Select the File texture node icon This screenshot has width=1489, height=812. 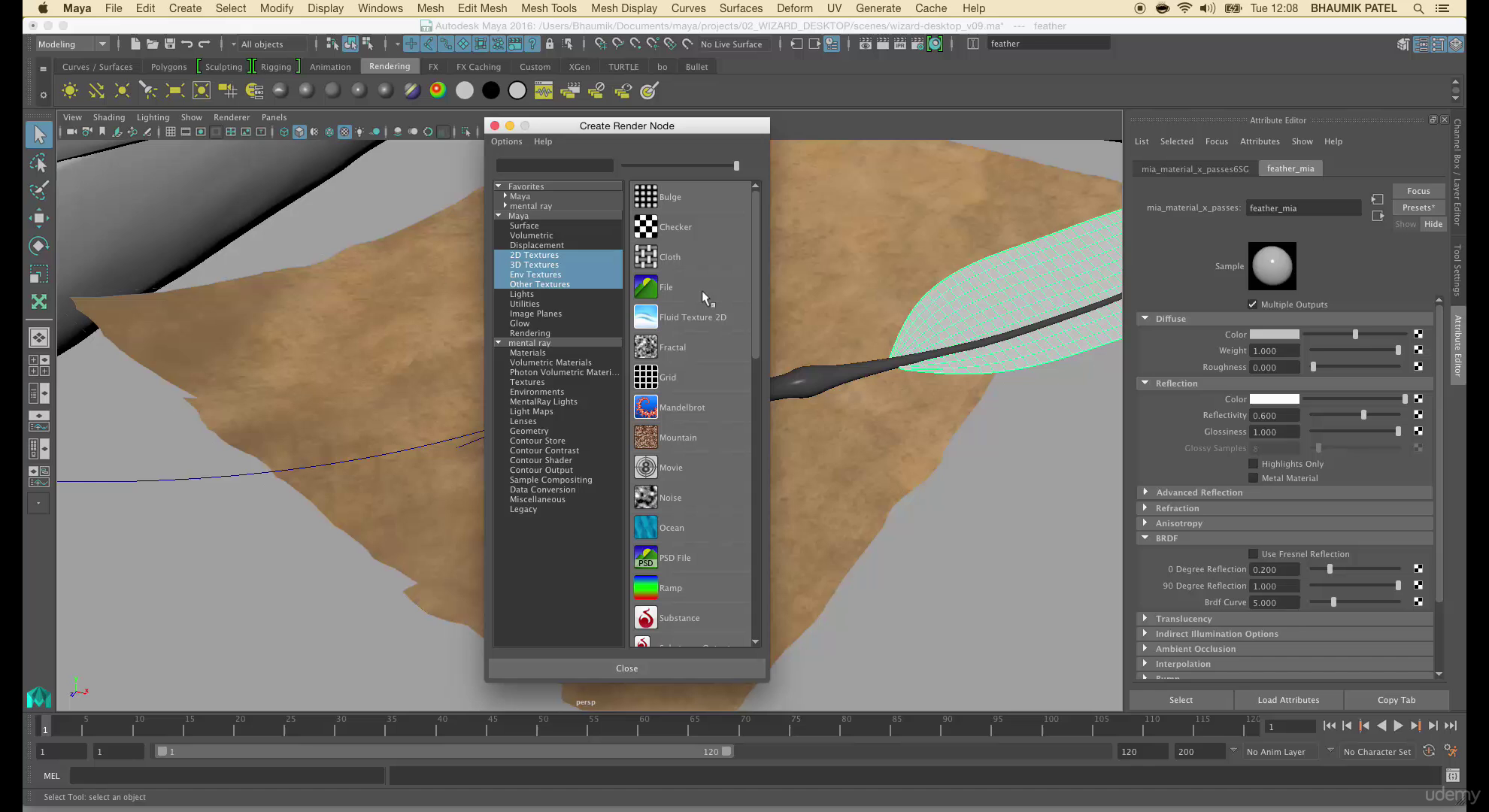tap(645, 286)
